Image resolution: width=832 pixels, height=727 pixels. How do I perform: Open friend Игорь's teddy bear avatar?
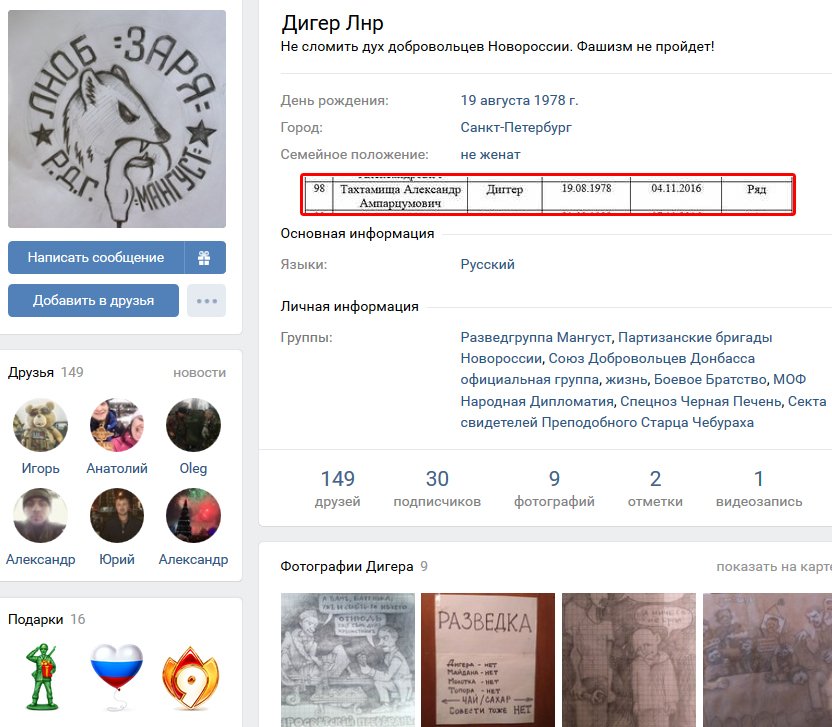click(x=40, y=425)
